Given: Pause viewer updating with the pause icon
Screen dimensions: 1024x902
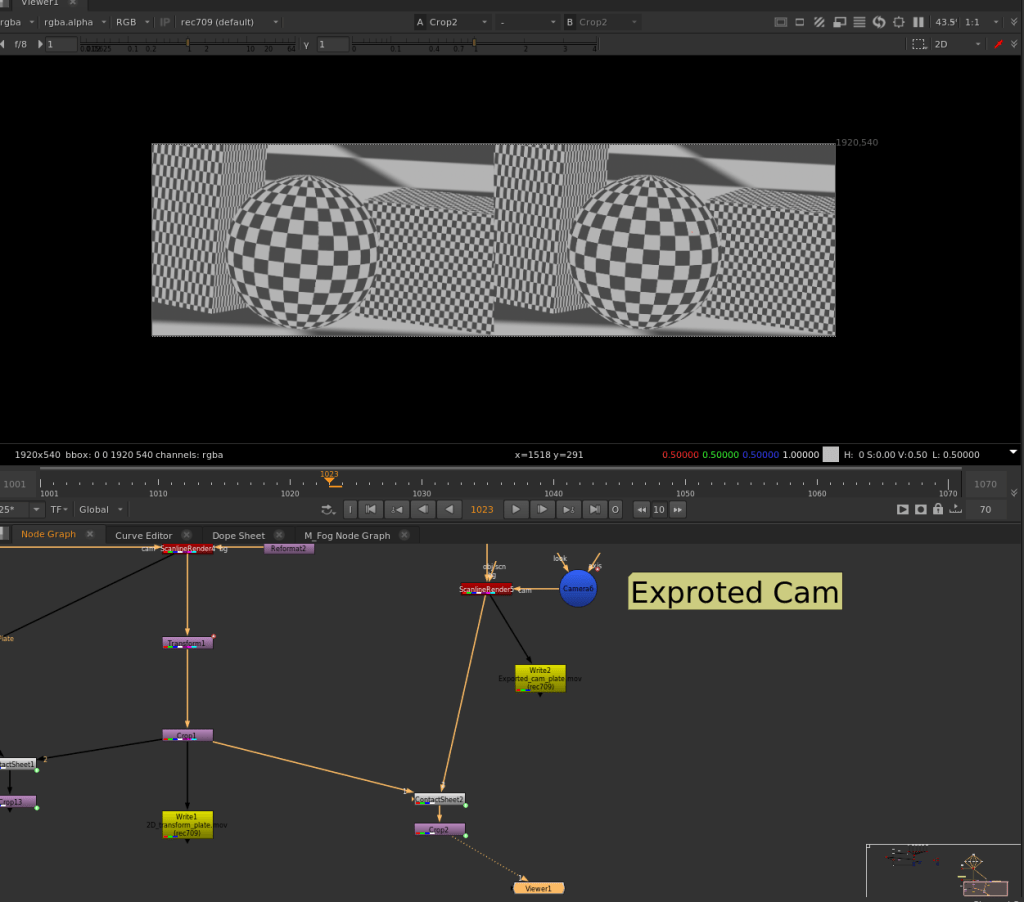Looking at the screenshot, I should coord(918,22).
